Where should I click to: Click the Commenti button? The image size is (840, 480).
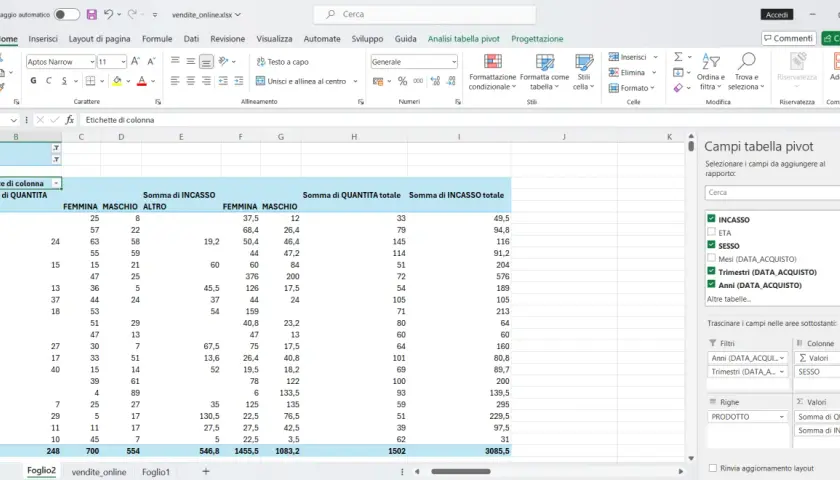788,38
